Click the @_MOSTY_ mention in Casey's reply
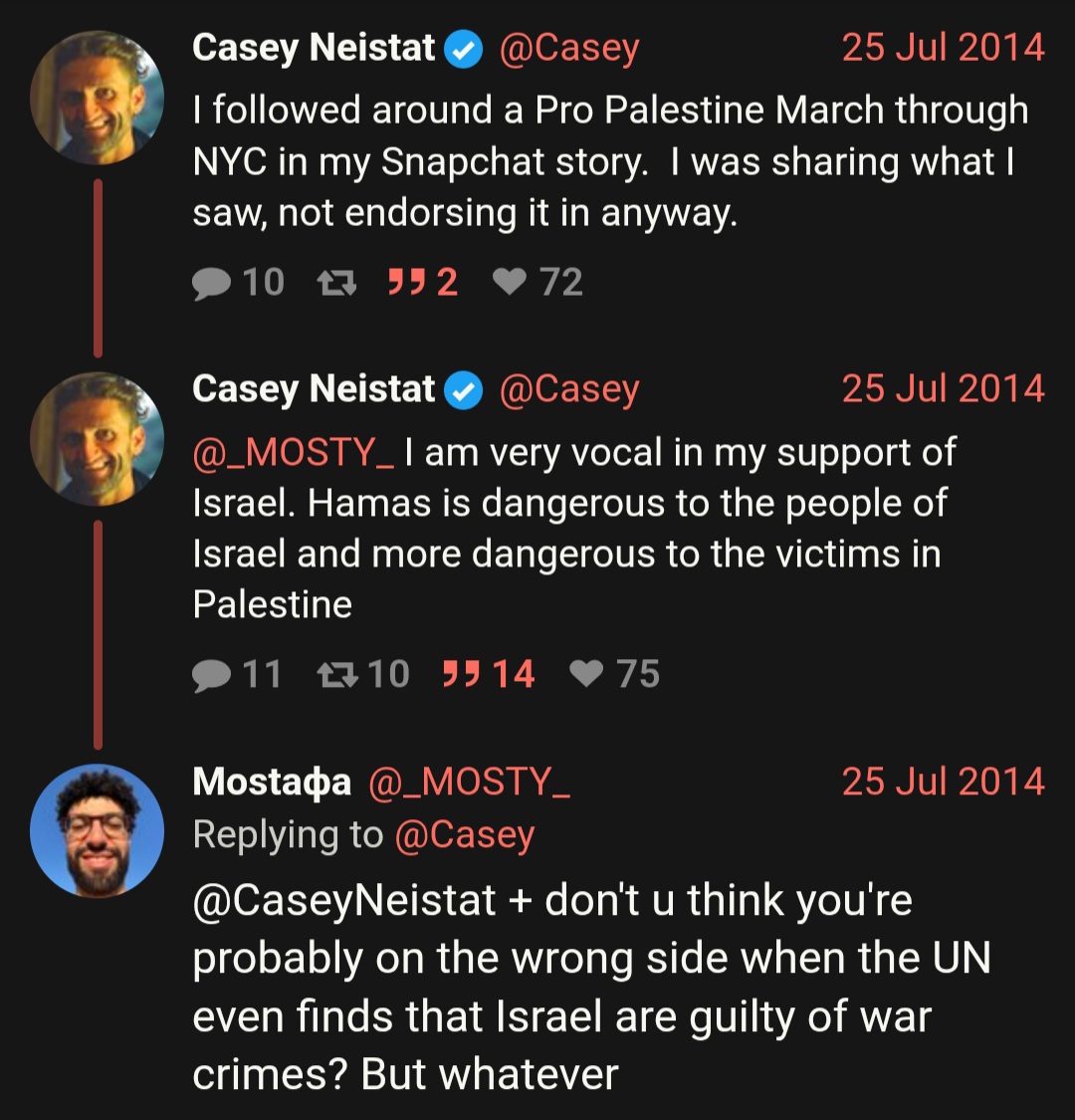The width and height of the screenshot is (1075, 1120). [293, 453]
